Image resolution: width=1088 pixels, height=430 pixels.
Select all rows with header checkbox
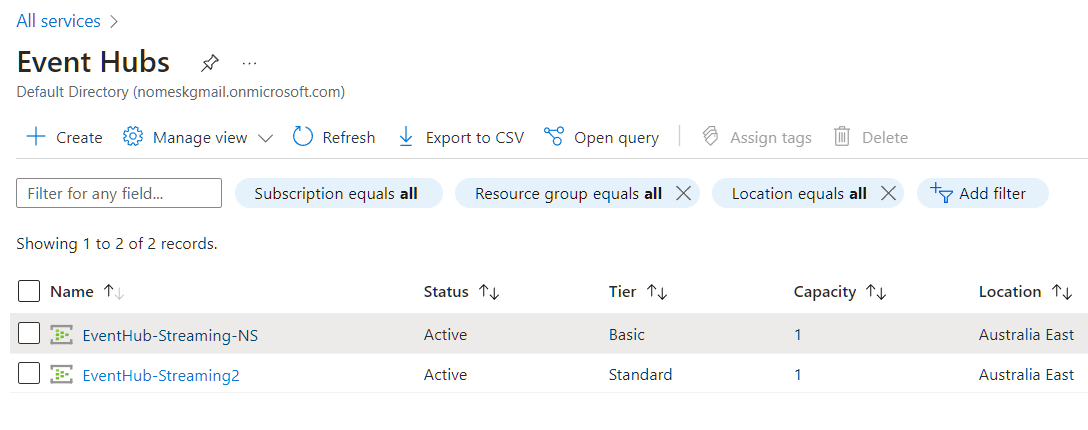click(x=29, y=291)
